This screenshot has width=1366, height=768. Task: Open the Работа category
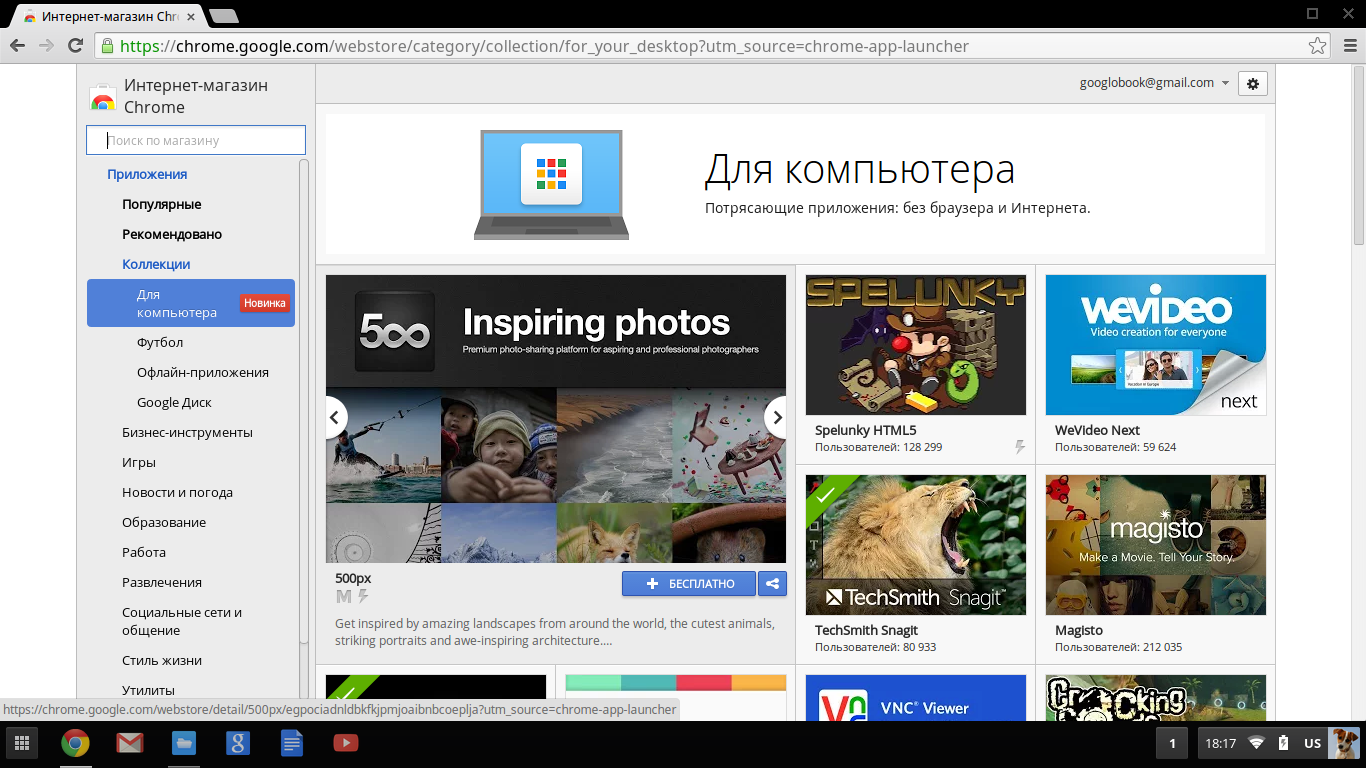click(x=144, y=552)
